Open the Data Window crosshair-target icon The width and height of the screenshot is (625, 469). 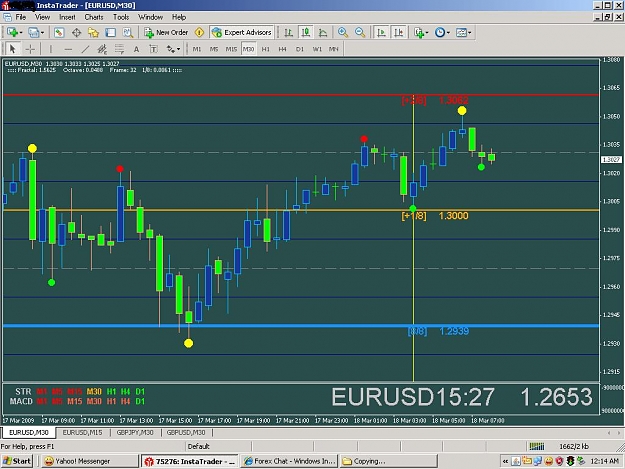pyautogui.click(x=76, y=32)
